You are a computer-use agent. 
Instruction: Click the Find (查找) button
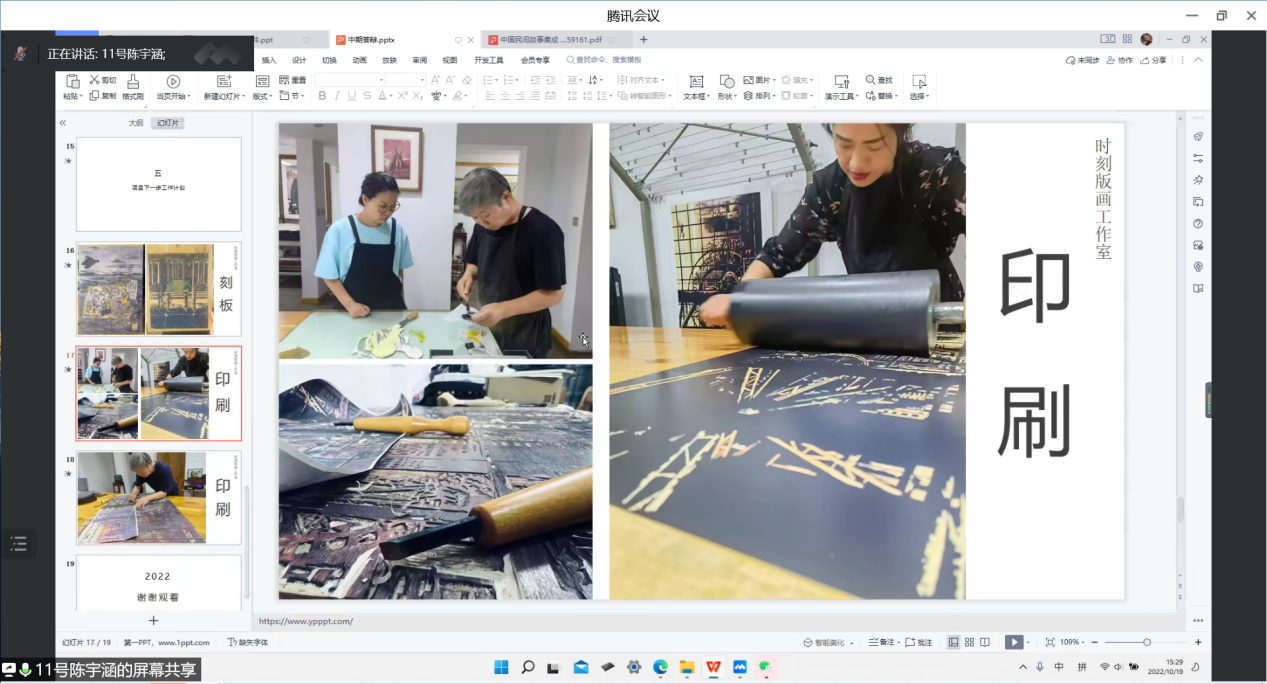coord(878,80)
